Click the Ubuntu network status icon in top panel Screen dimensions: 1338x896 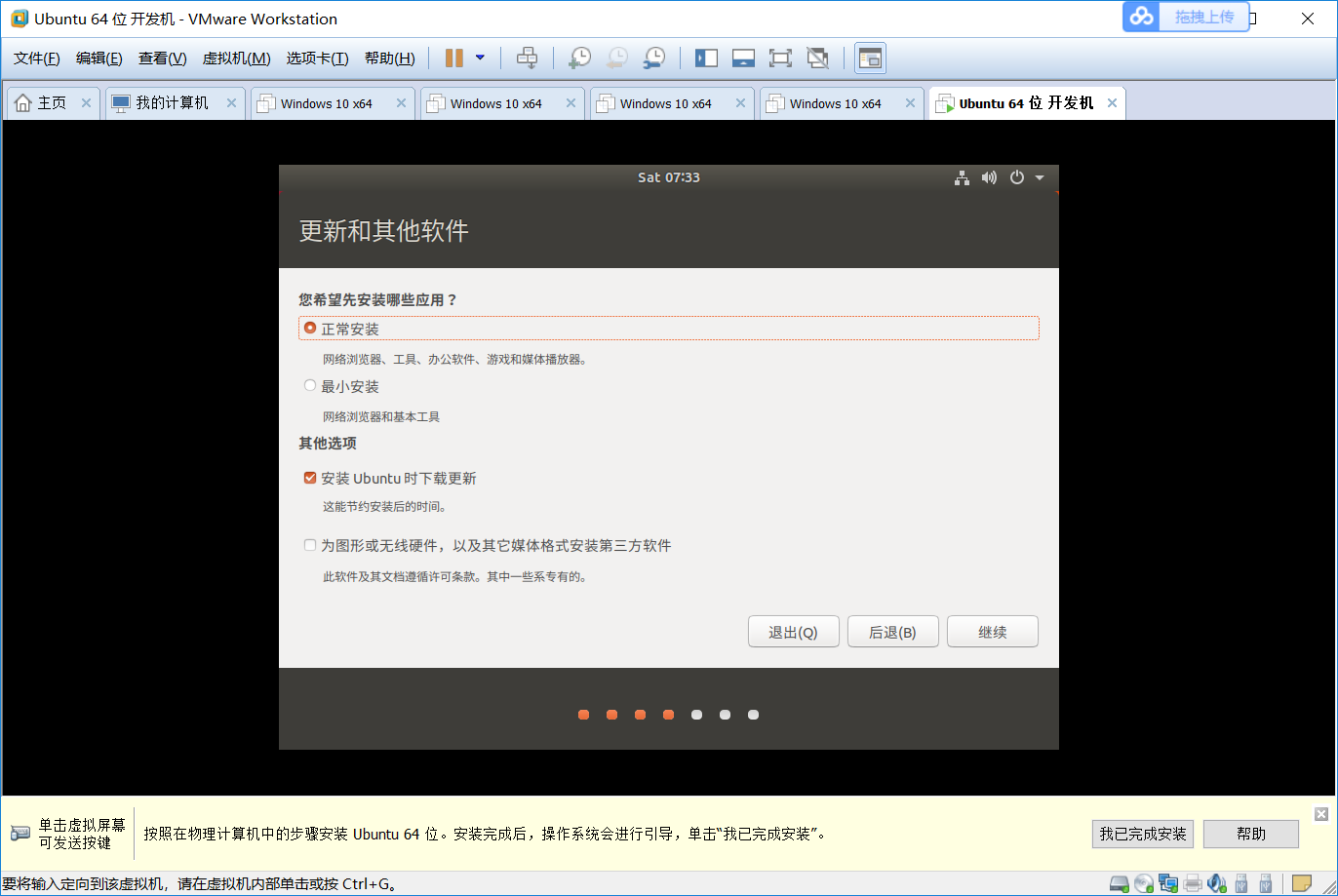point(962,177)
